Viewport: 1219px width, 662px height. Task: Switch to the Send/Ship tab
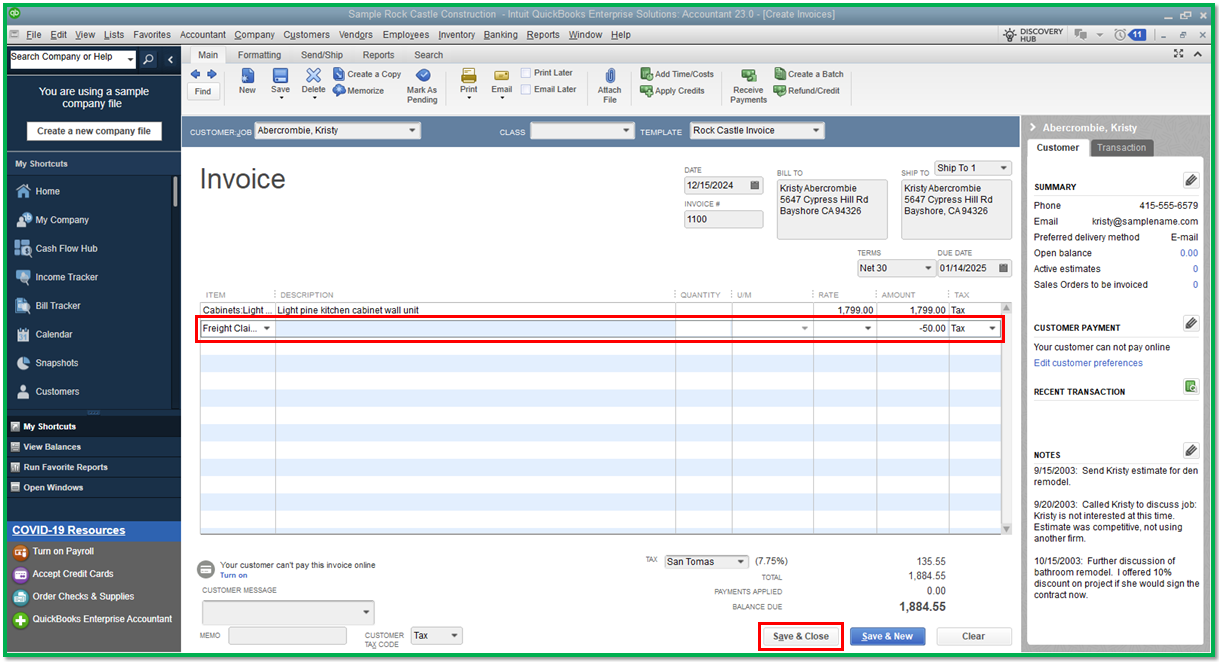pos(322,55)
